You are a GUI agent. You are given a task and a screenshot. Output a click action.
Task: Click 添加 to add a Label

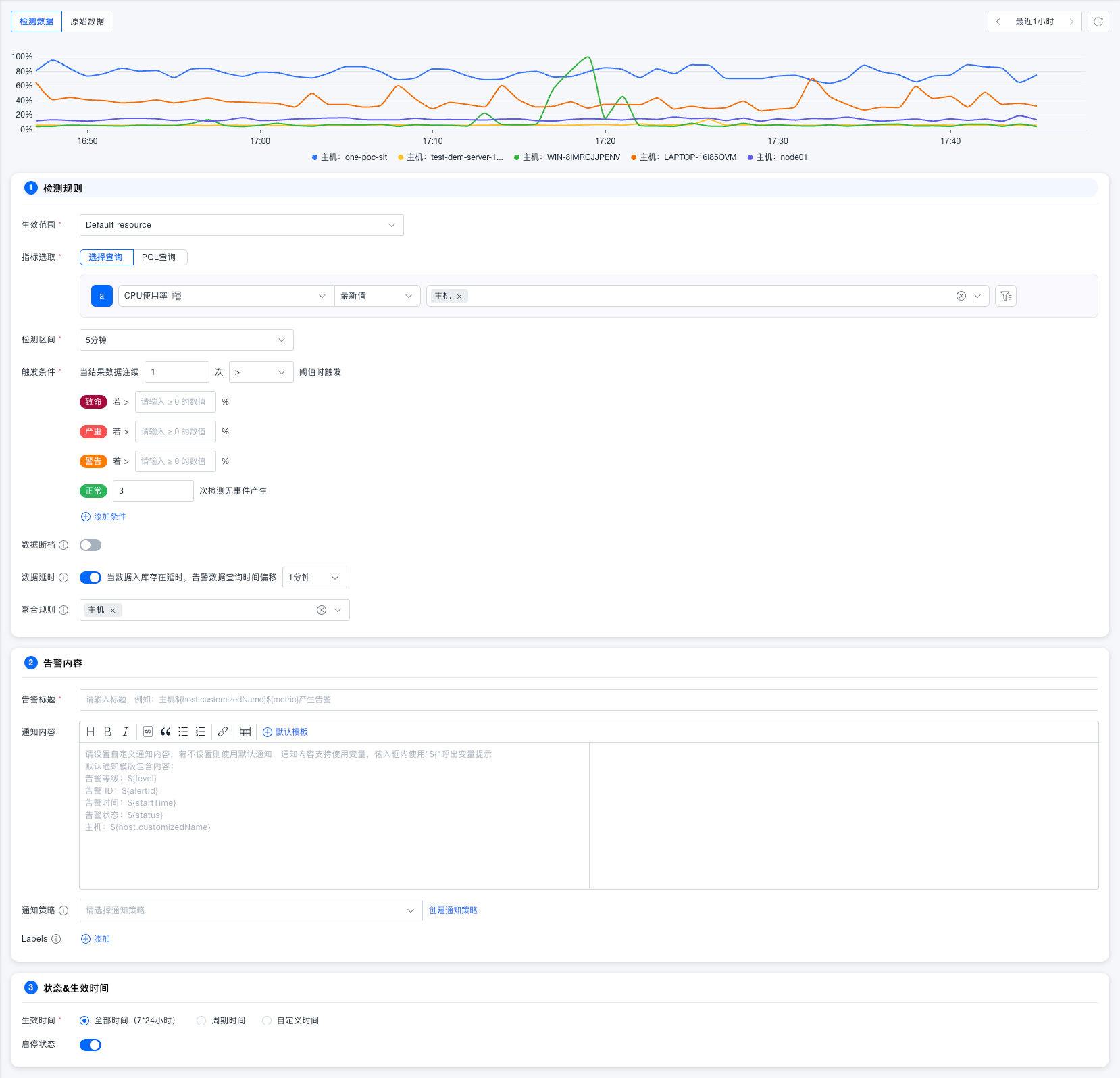(95, 939)
